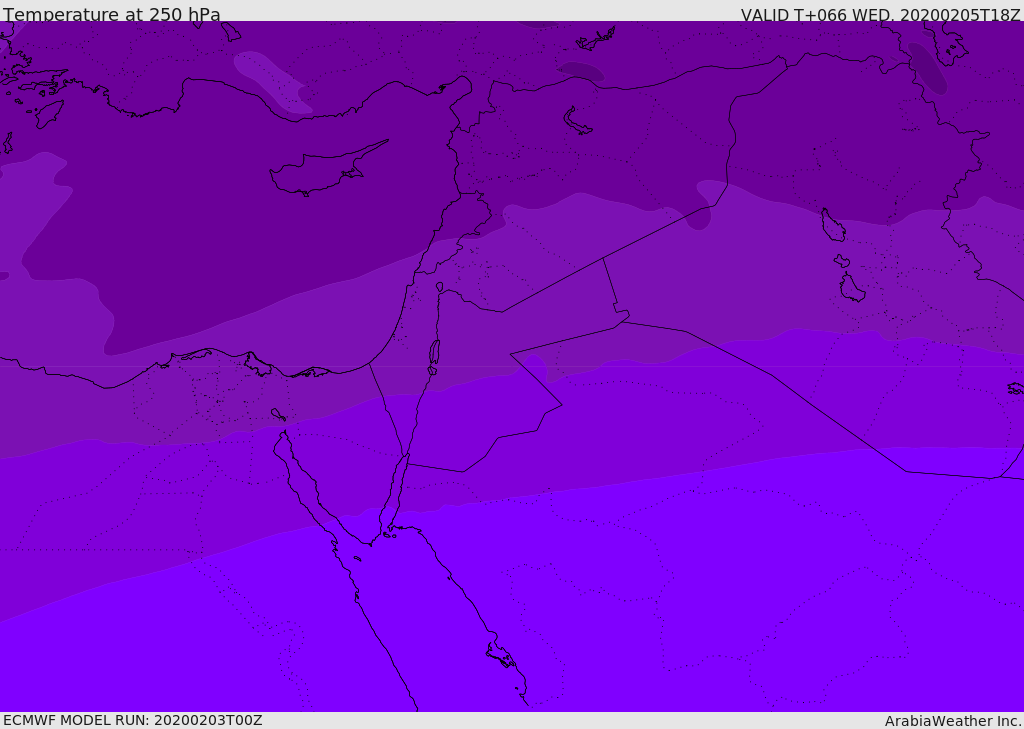This screenshot has height=729, width=1024.
Task: Click the 'ECMWF MODEL RUN: 20200203T00Z' footer text
Action: [x=133, y=720]
